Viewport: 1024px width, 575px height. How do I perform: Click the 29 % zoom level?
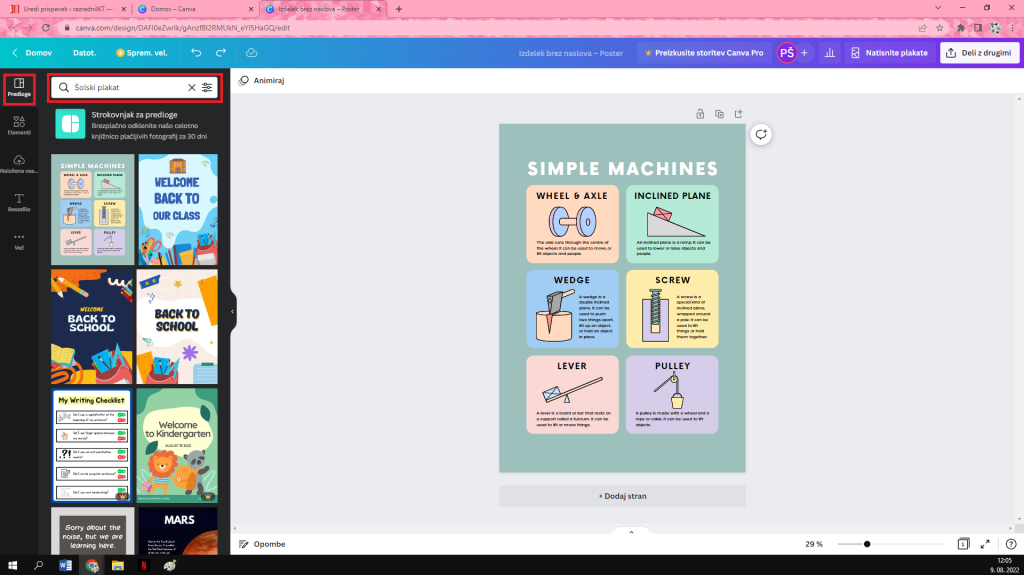(814, 544)
